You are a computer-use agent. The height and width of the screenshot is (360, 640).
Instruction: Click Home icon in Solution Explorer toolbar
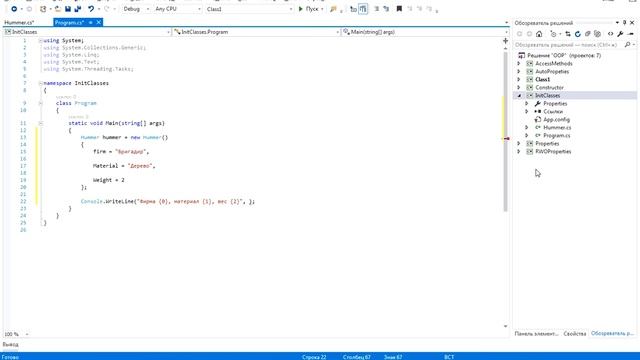539,34
